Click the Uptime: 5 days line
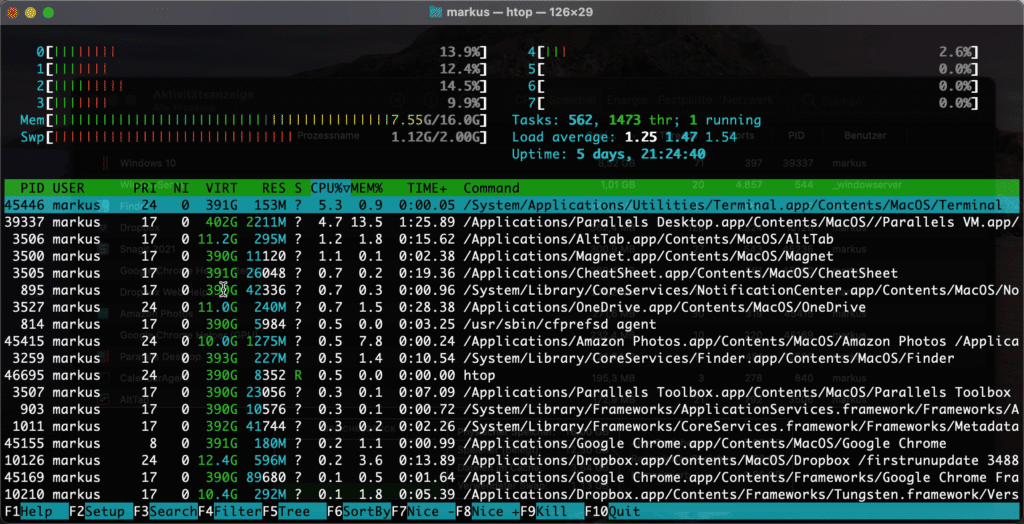Viewport: 1024px width, 524px height. tap(608, 154)
